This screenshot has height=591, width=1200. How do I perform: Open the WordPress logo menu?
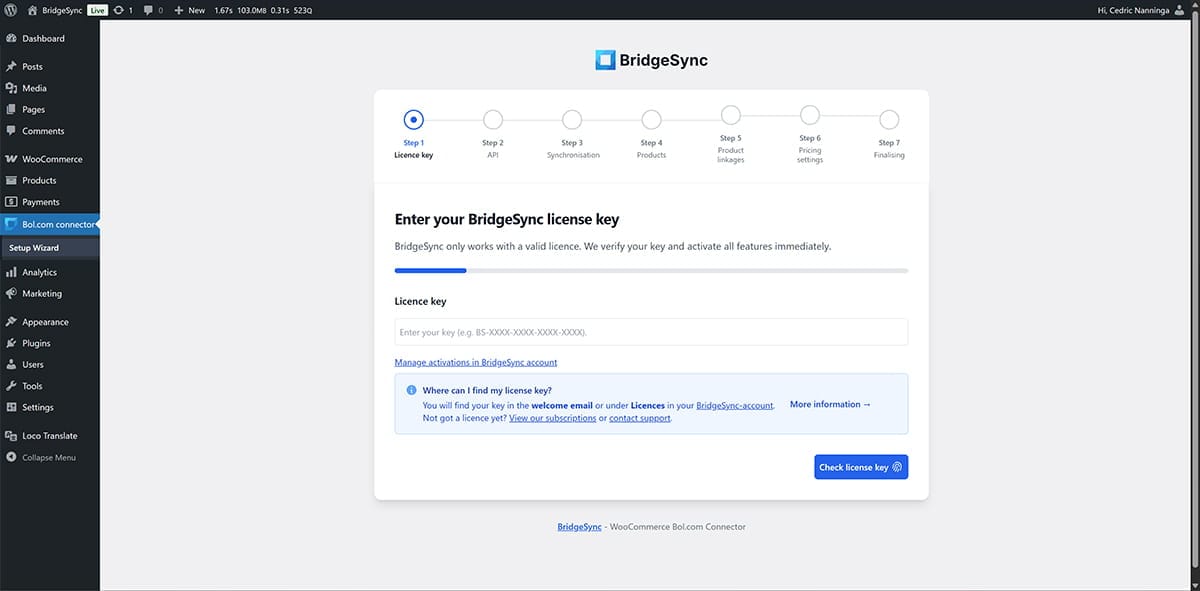[10, 9]
